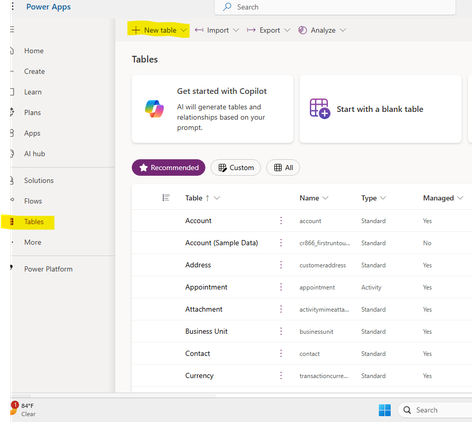Click the Export arrow icon

point(251,30)
